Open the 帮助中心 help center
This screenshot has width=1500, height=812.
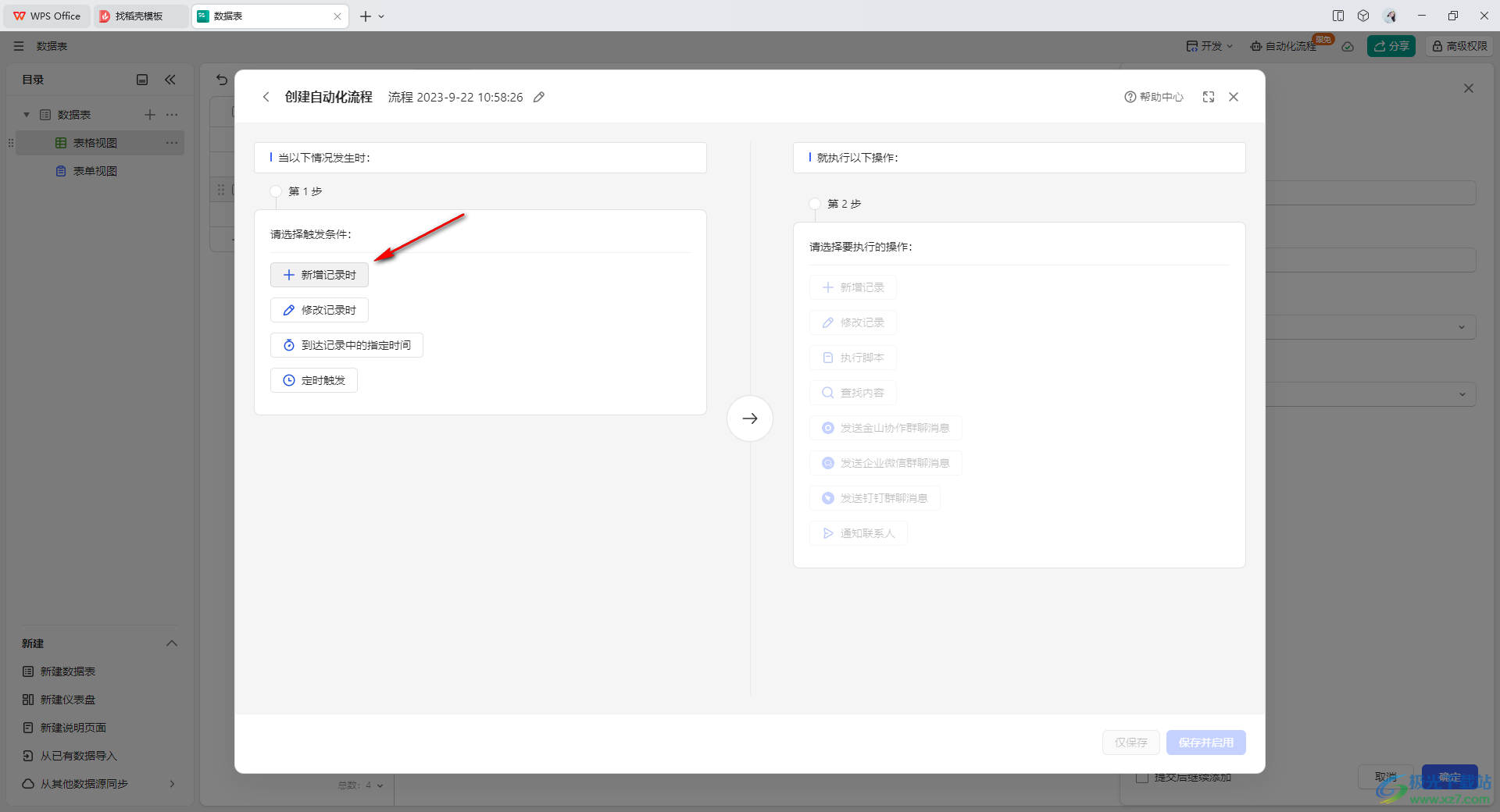click(x=1154, y=97)
